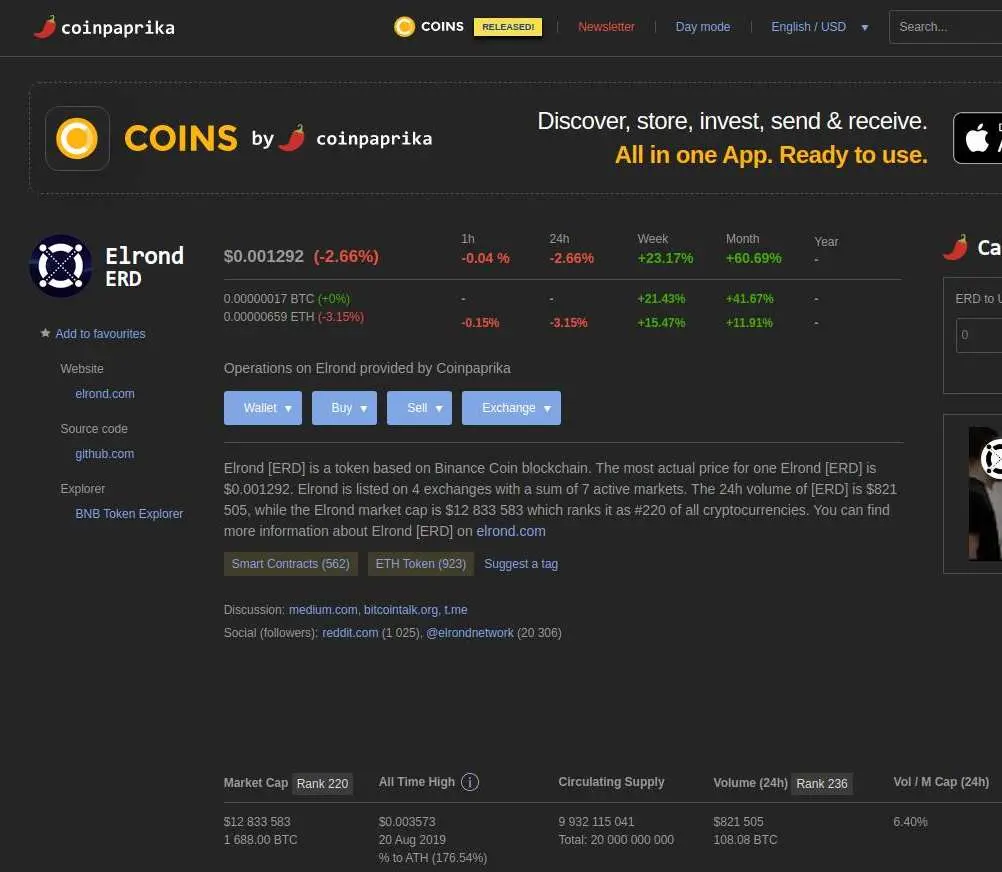Screen dimensions: 1002x872
Task: Click the Elrond thumbnail image on right
Action: (x=985, y=493)
